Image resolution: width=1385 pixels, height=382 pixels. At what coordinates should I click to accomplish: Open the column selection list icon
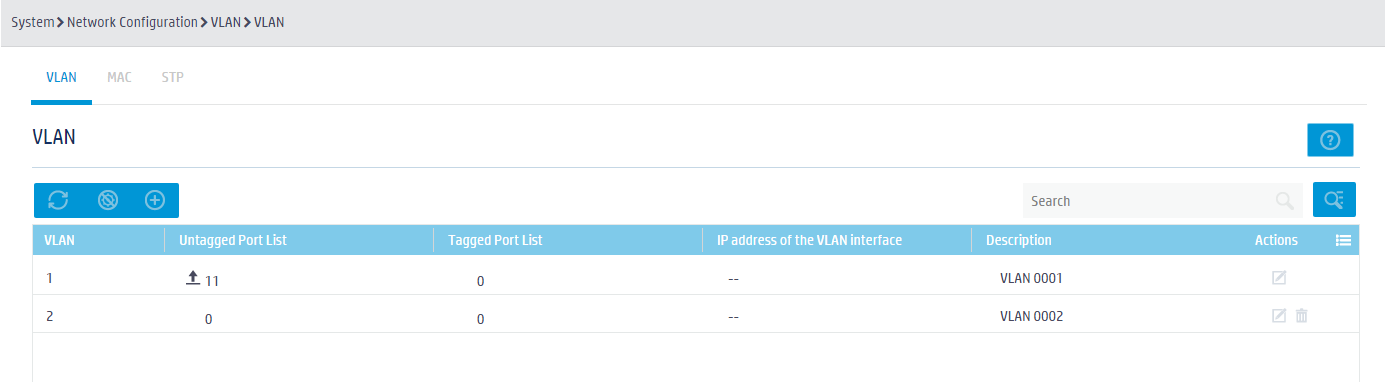pos(1343,240)
